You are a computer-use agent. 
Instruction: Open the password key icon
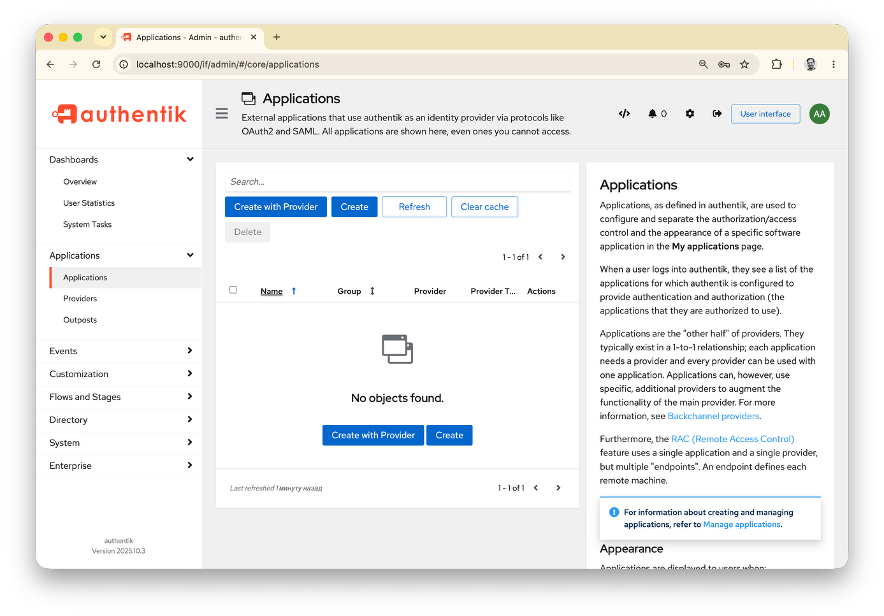[x=724, y=64]
